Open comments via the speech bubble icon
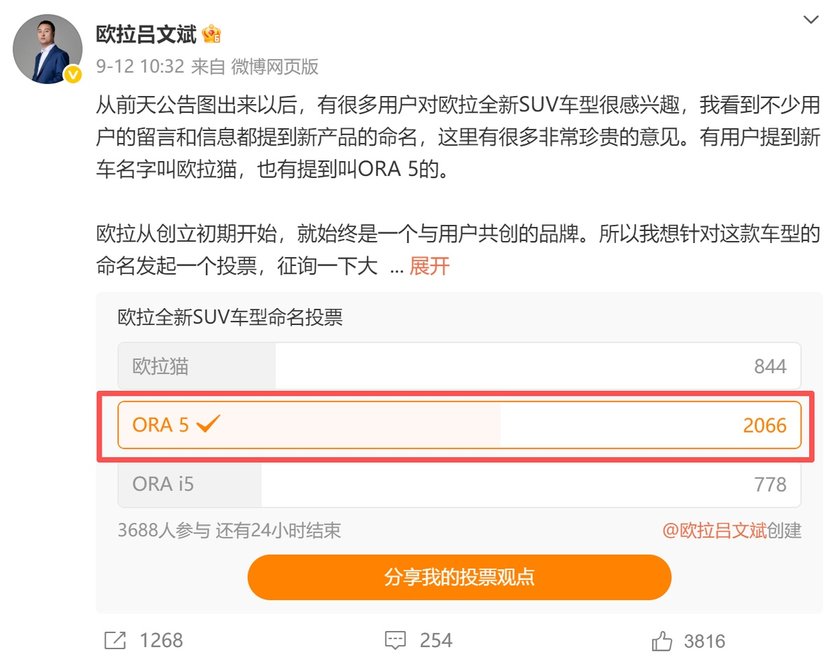This screenshot has width=840, height=666. 396,640
